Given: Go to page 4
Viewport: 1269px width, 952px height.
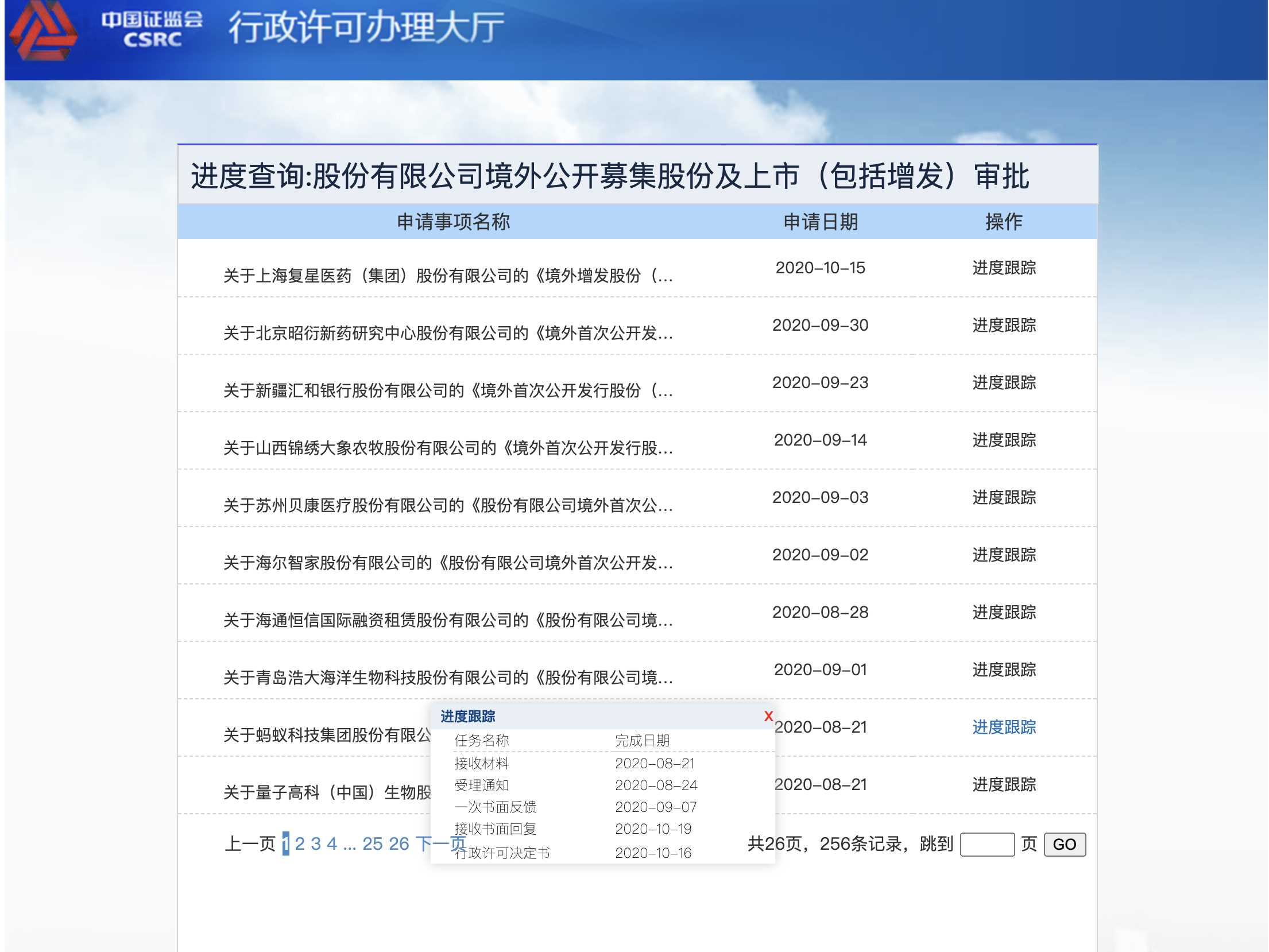Looking at the screenshot, I should (x=332, y=843).
